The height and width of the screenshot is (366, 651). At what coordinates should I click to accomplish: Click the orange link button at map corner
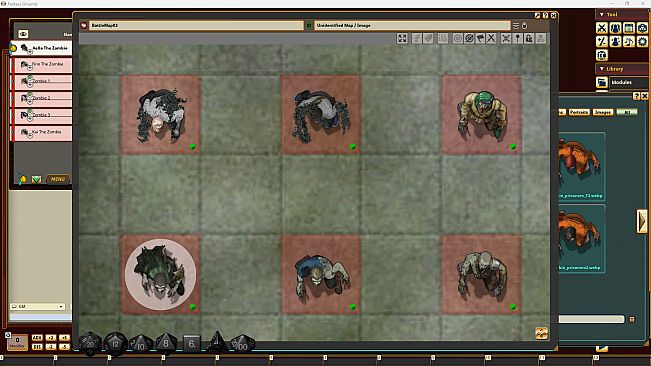tap(541, 333)
